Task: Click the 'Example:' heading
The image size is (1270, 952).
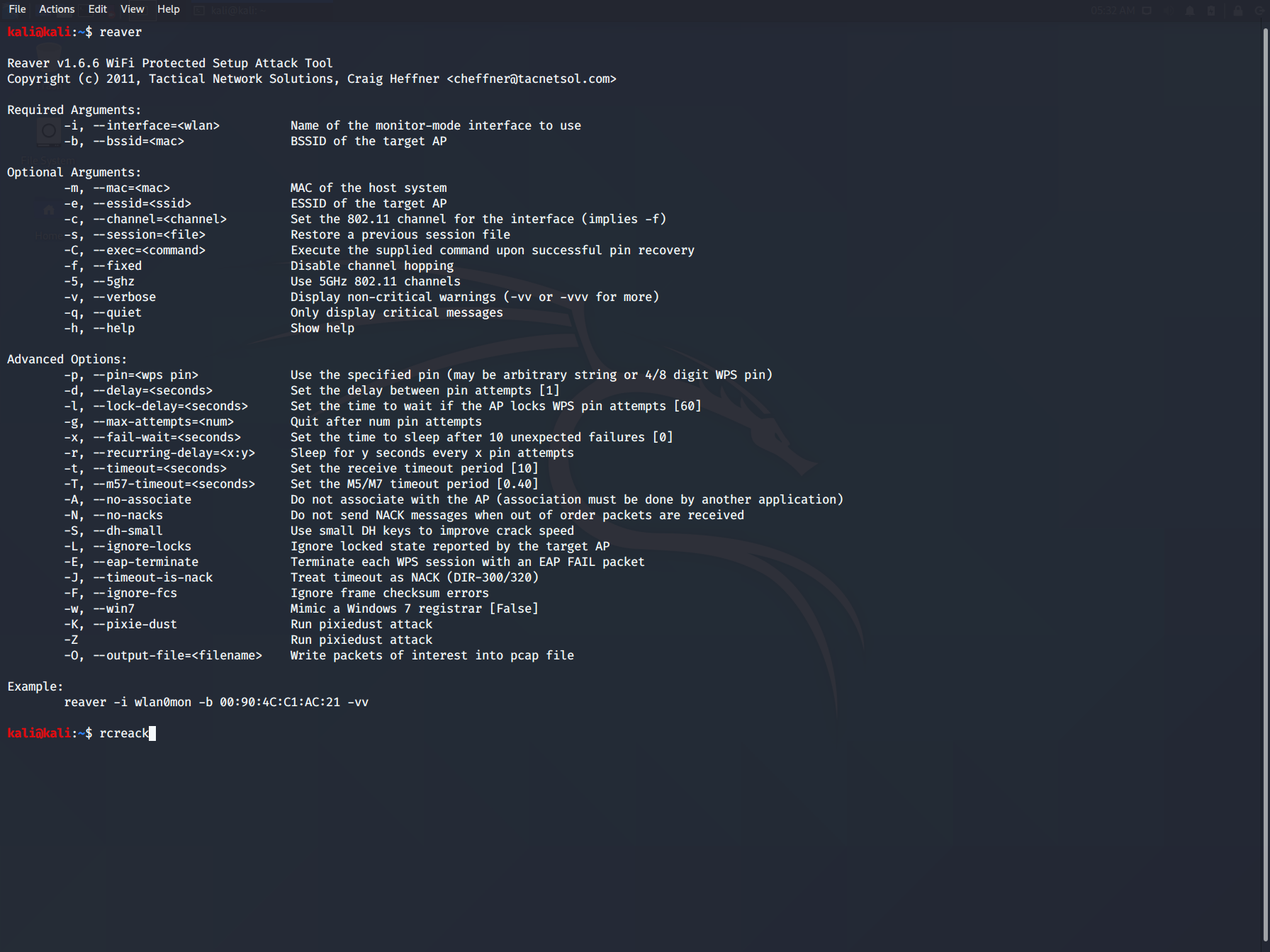Action: point(35,686)
